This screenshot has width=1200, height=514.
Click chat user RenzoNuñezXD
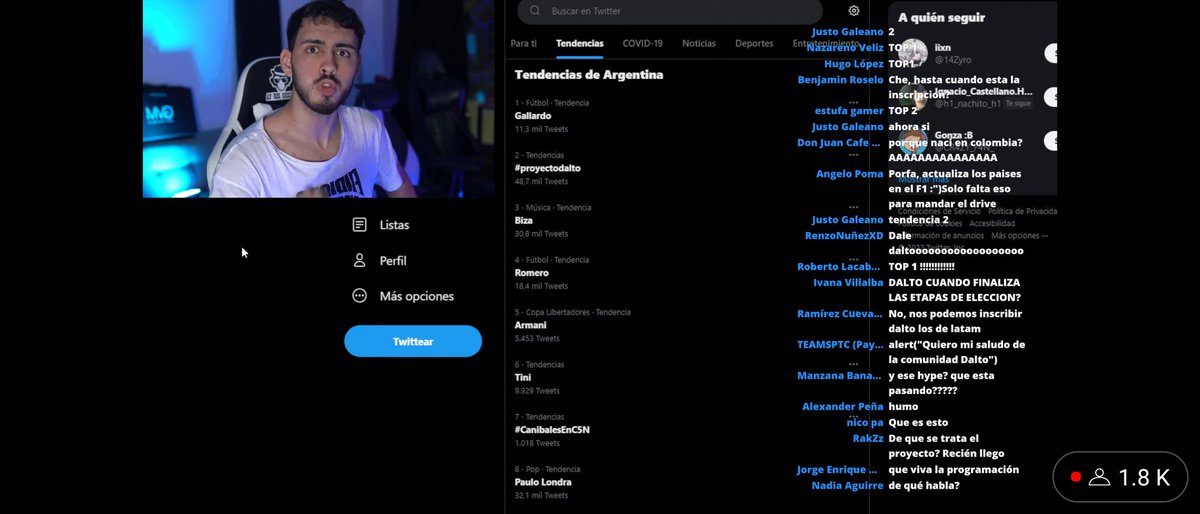point(844,236)
